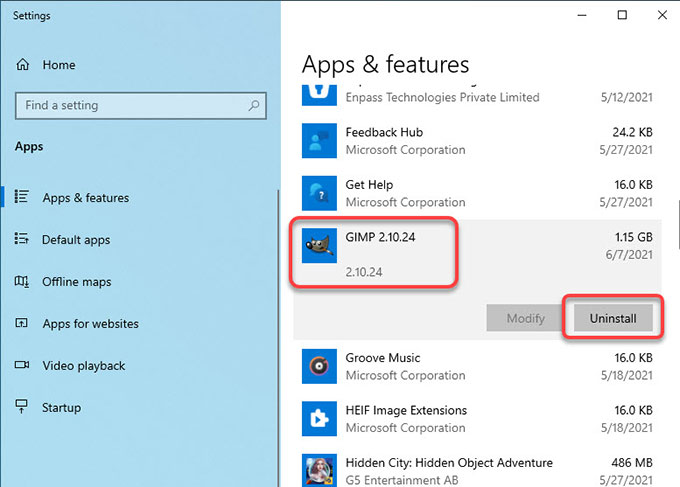
Task: Open the Startup settings page
Action: click(x=61, y=408)
